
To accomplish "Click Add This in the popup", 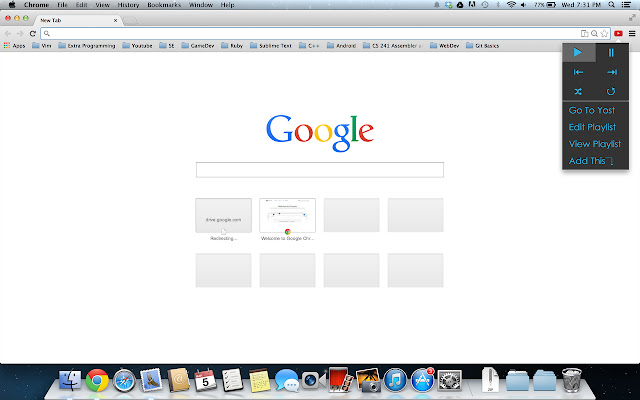I will pyautogui.click(x=591, y=161).
